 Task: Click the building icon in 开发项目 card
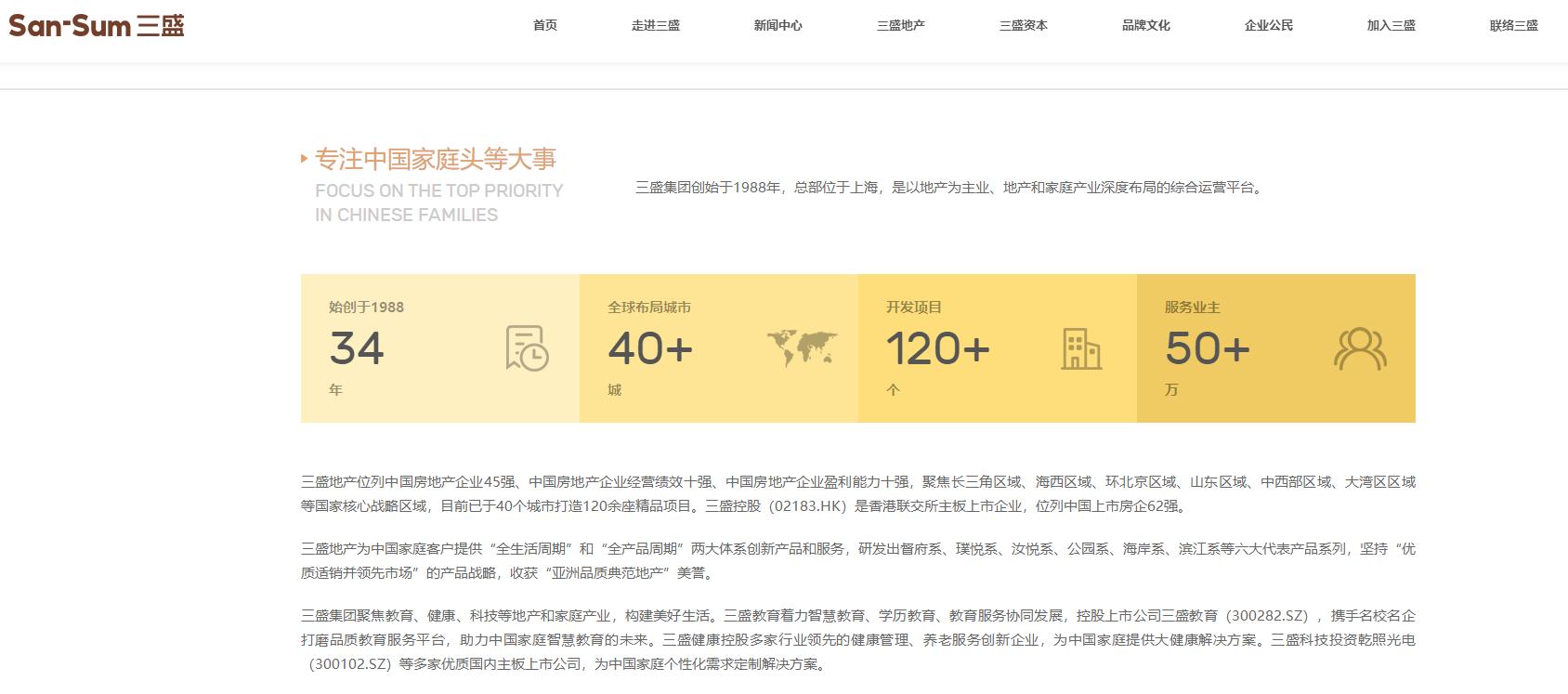(1081, 348)
